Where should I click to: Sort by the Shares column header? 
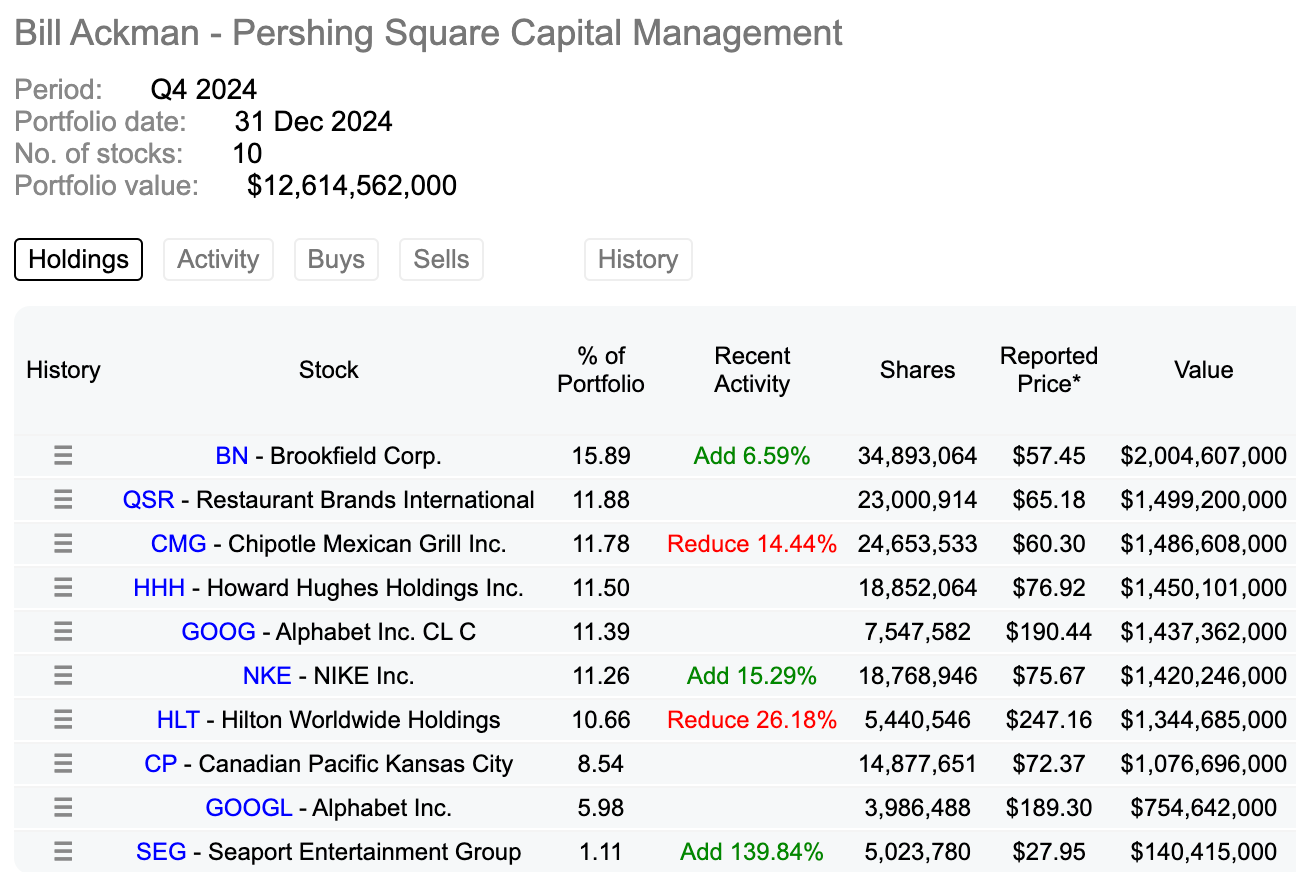(917, 370)
